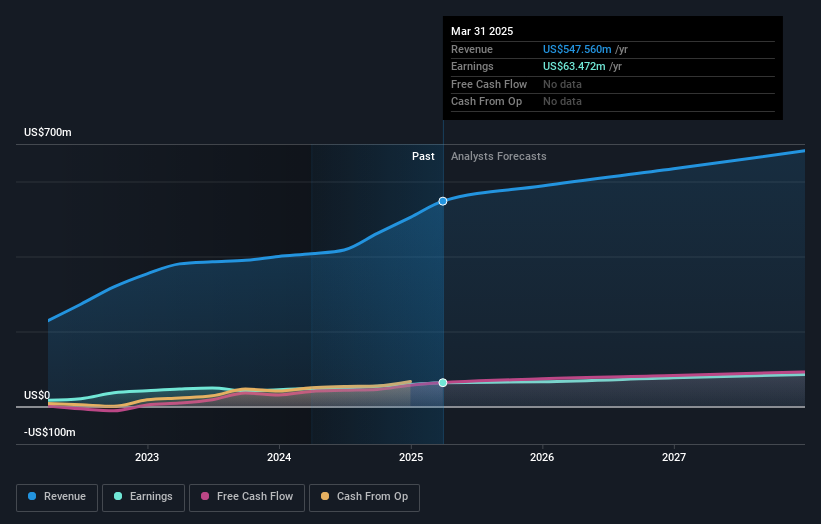Click the US$0 axis label

tap(37, 395)
